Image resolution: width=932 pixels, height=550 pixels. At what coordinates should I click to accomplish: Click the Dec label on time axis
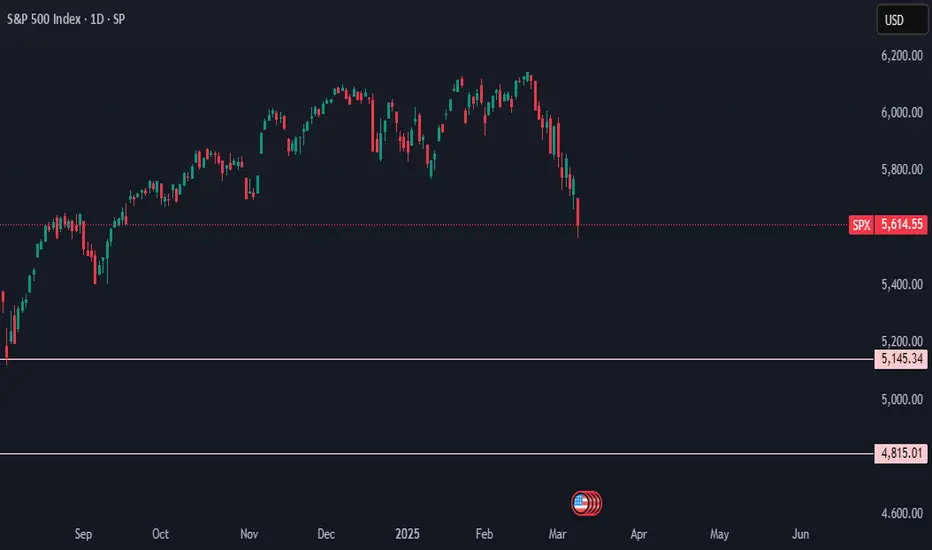(326, 534)
